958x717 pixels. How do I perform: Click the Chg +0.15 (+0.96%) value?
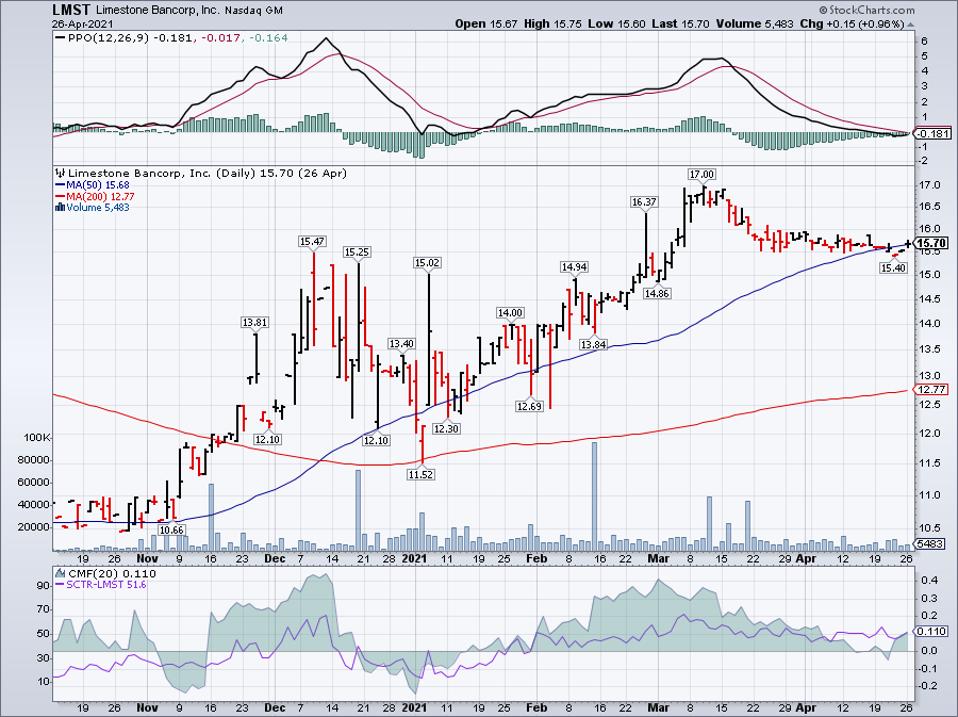click(852, 24)
